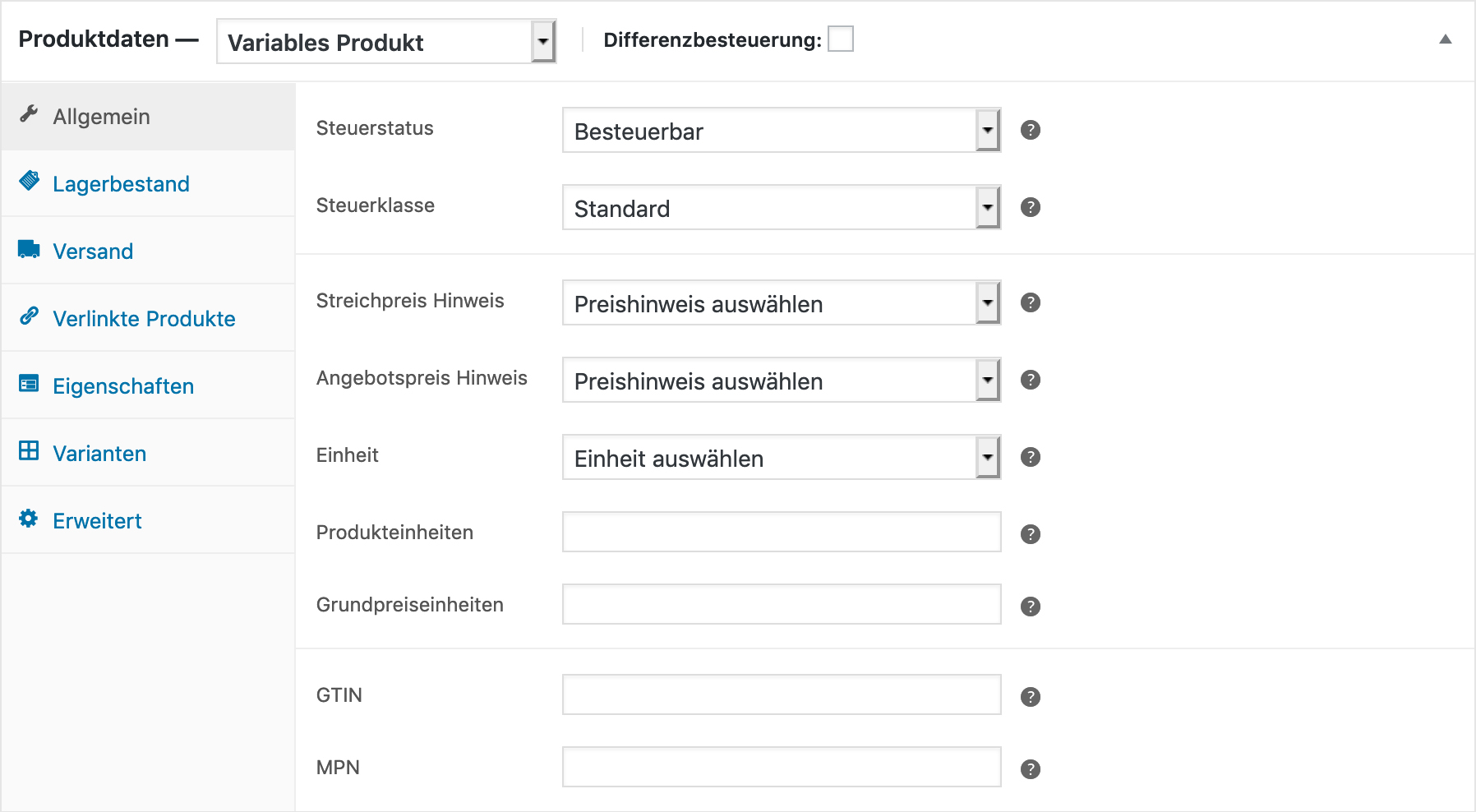Image resolution: width=1476 pixels, height=812 pixels.
Task: Click the help icon beside the Einheit dropdown
Action: 1030,457
